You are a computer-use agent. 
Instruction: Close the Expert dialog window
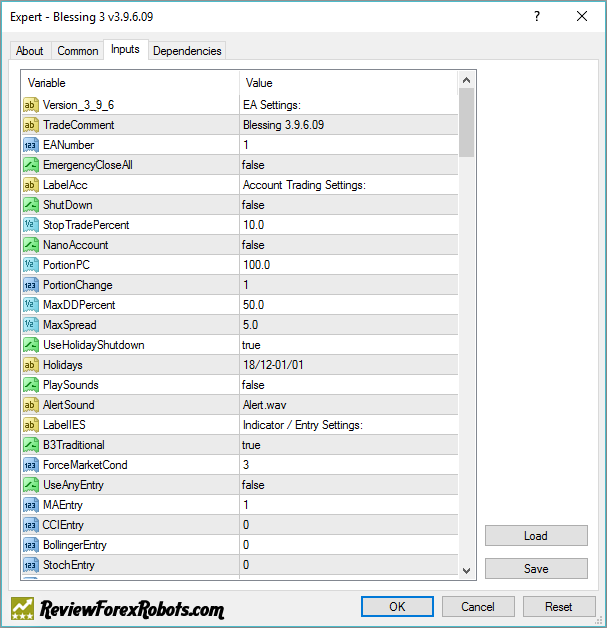click(x=582, y=16)
